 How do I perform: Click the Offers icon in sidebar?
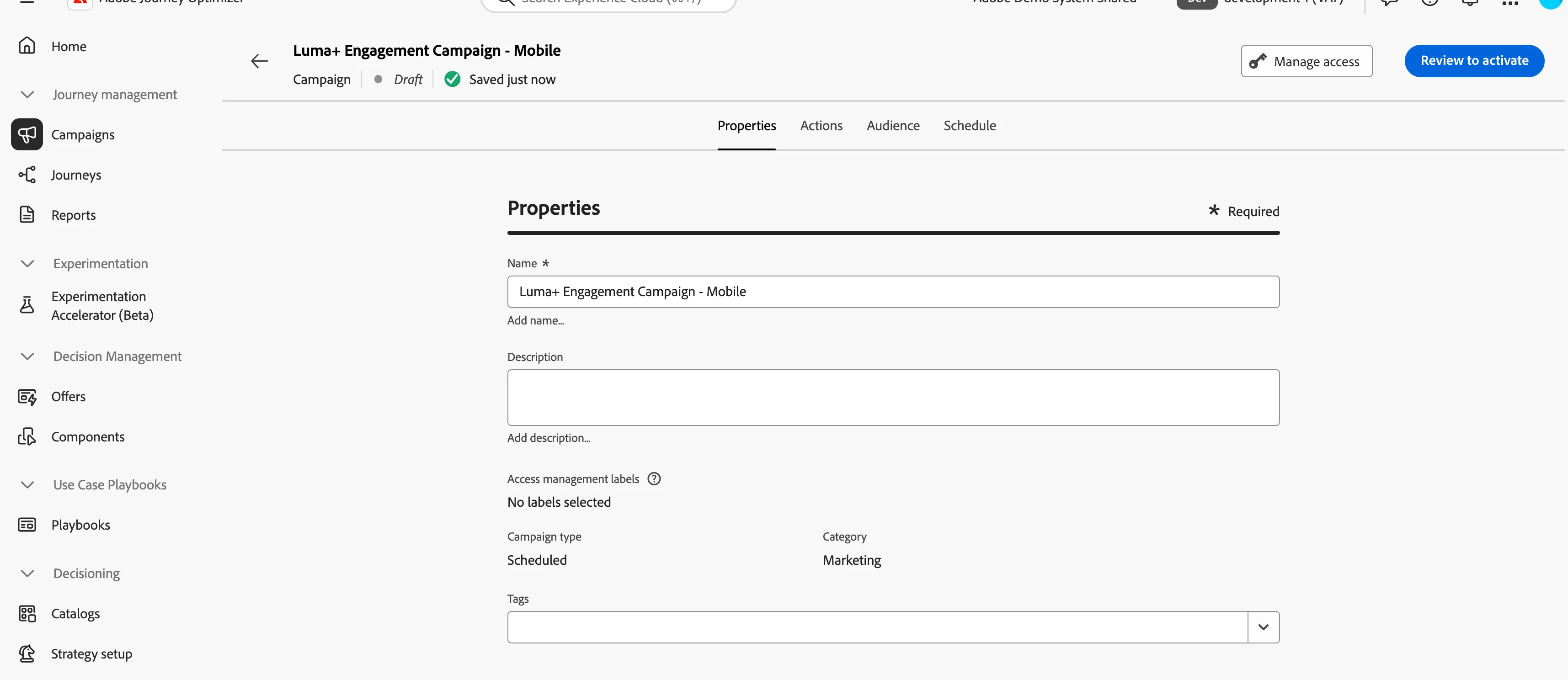coord(27,397)
